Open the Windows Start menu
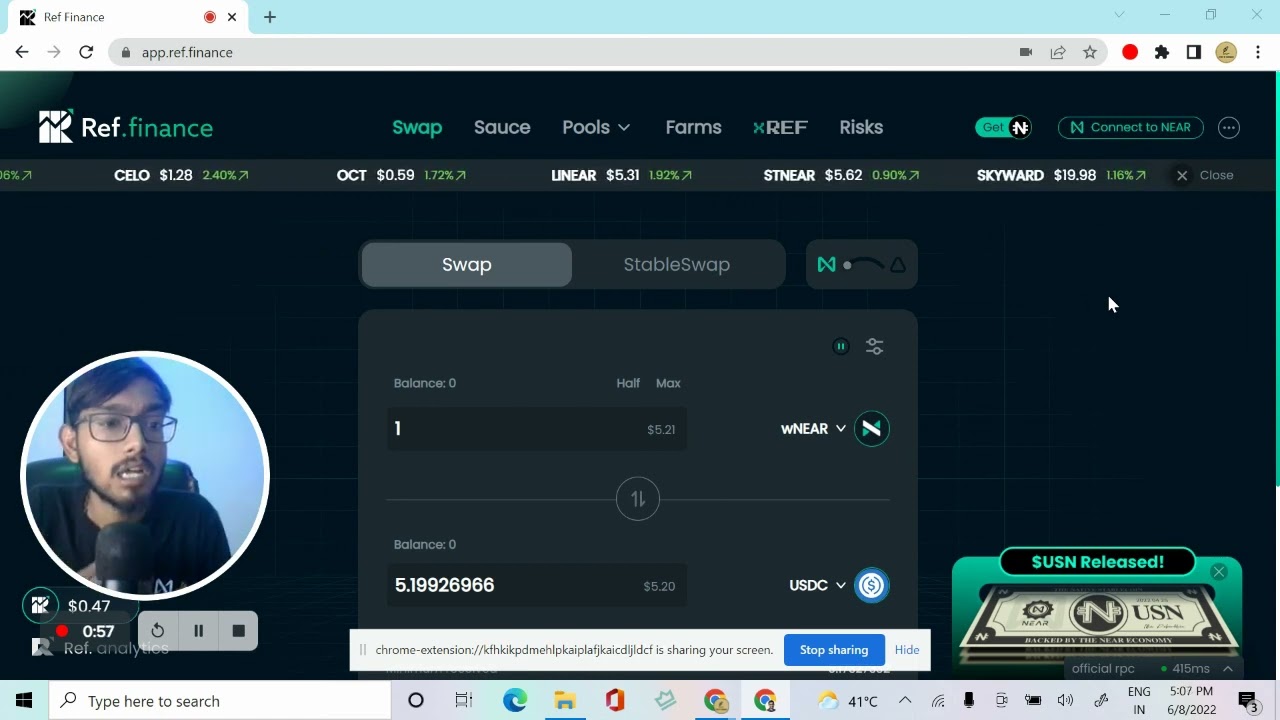The height and width of the screenshot is (720, 1280). pyautogui.click(x=24, y=701)
